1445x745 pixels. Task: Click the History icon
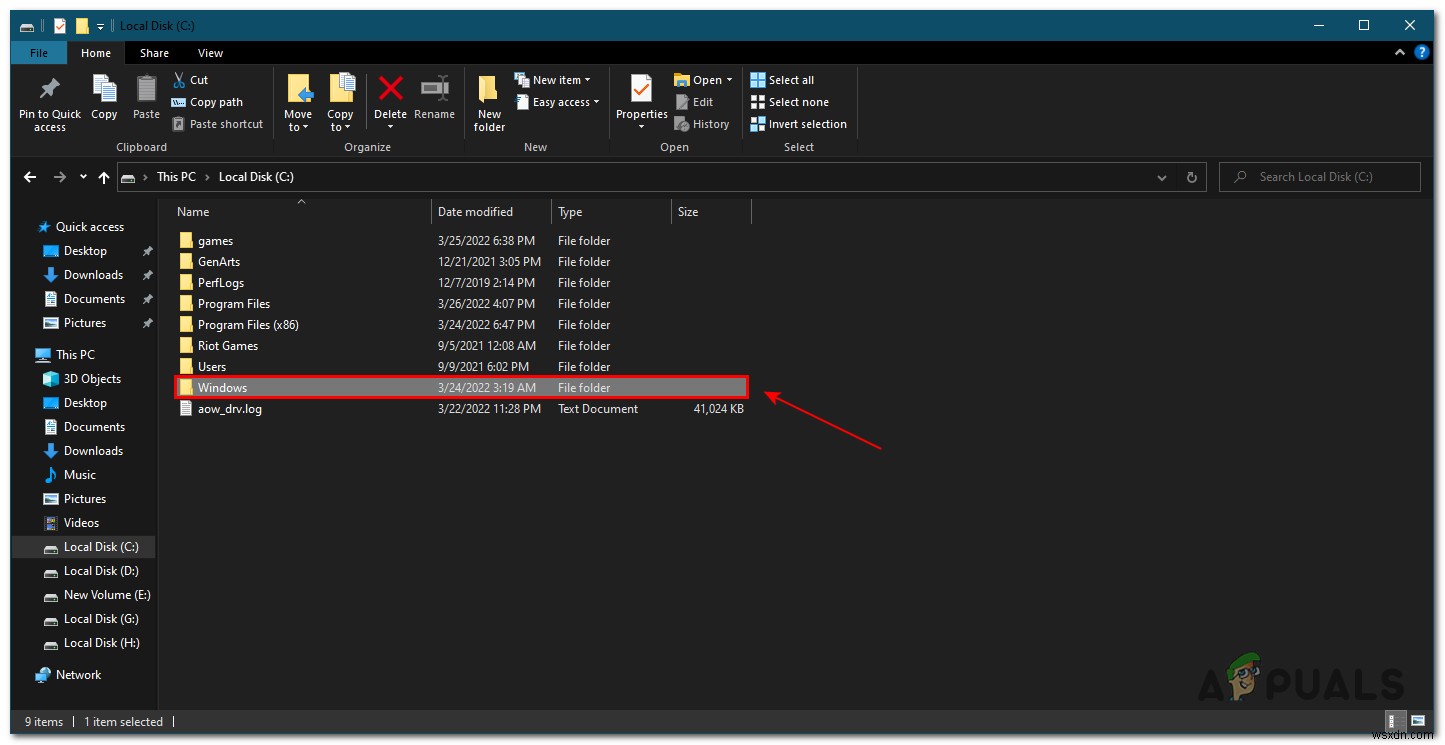[703, 123]
